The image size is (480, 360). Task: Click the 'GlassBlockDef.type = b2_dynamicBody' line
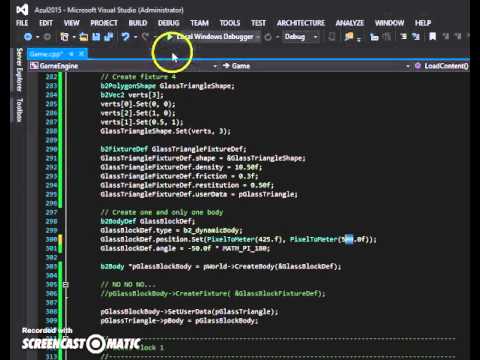171,230
